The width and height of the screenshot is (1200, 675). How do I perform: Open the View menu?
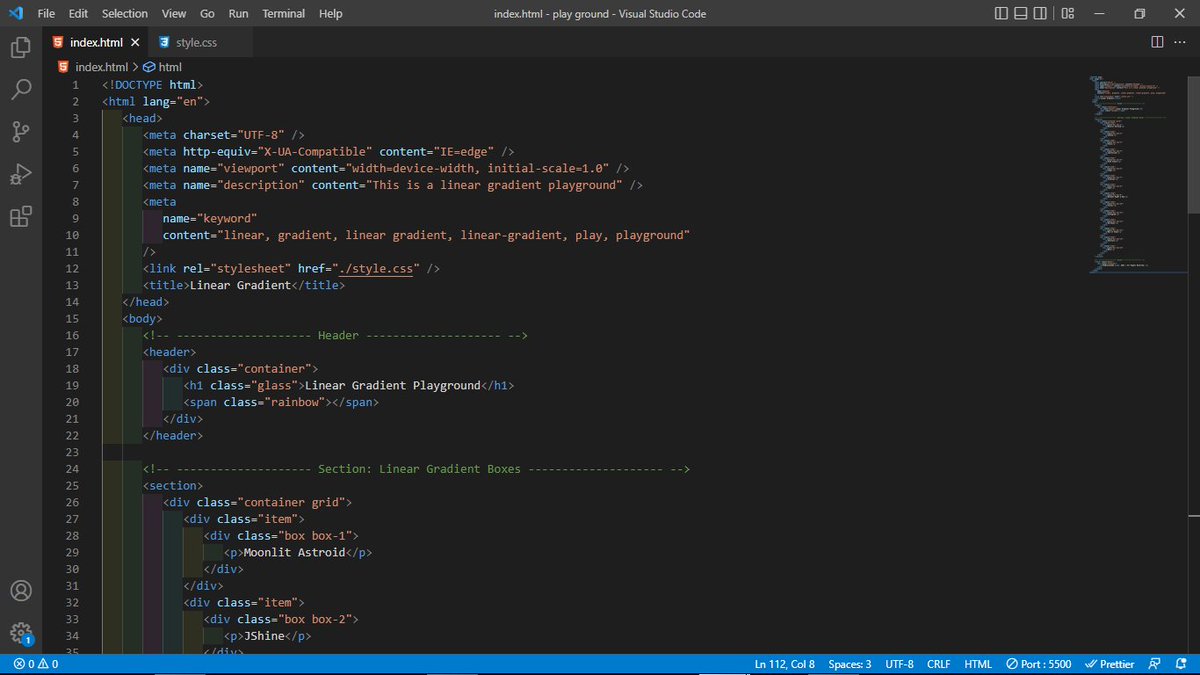(174, 13)
